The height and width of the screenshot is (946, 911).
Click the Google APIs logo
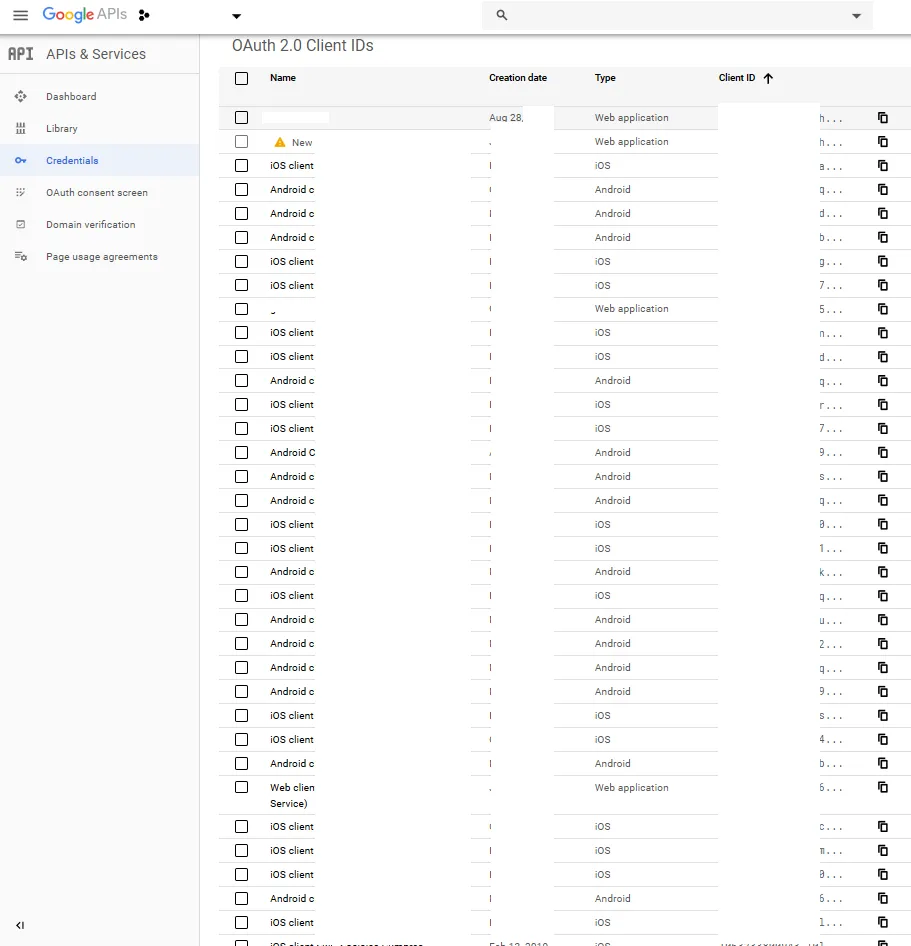click(x=84, y=14)
